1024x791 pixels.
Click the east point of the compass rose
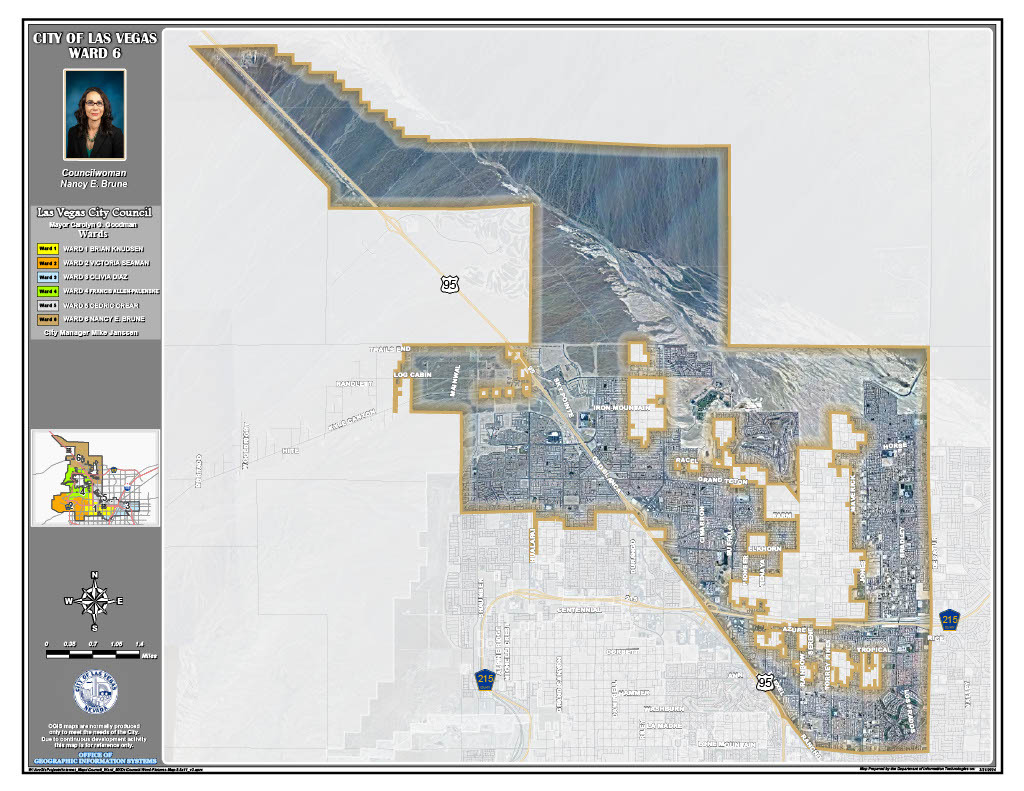click(121, 601)
